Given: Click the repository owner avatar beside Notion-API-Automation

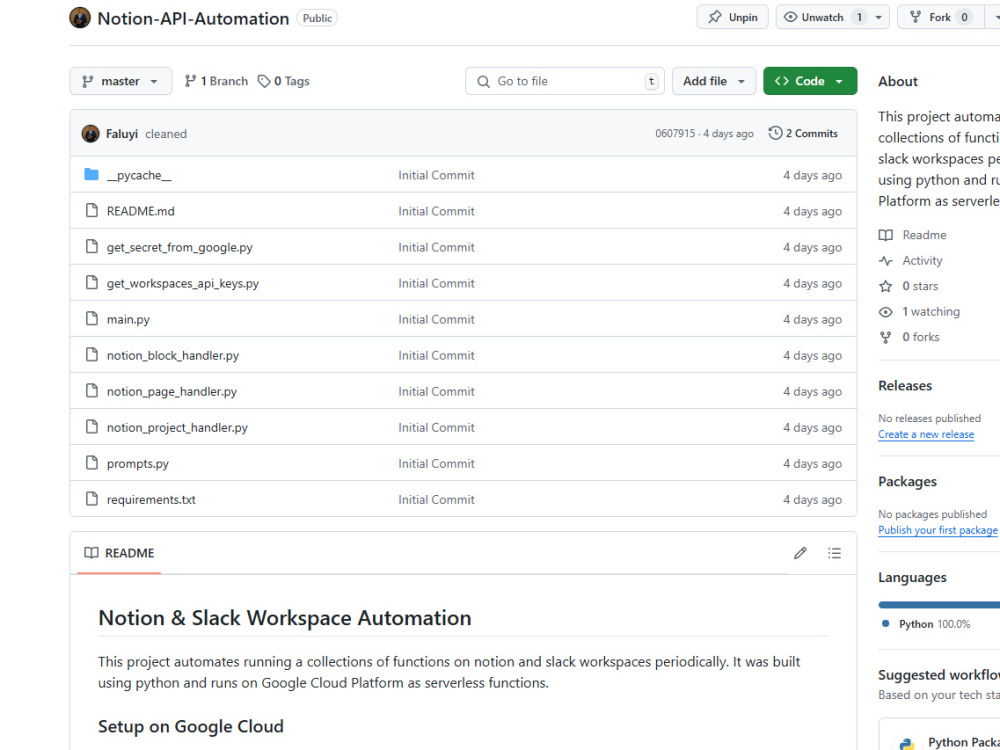Looking at the screenshot, I should click(x=80, y=18).
